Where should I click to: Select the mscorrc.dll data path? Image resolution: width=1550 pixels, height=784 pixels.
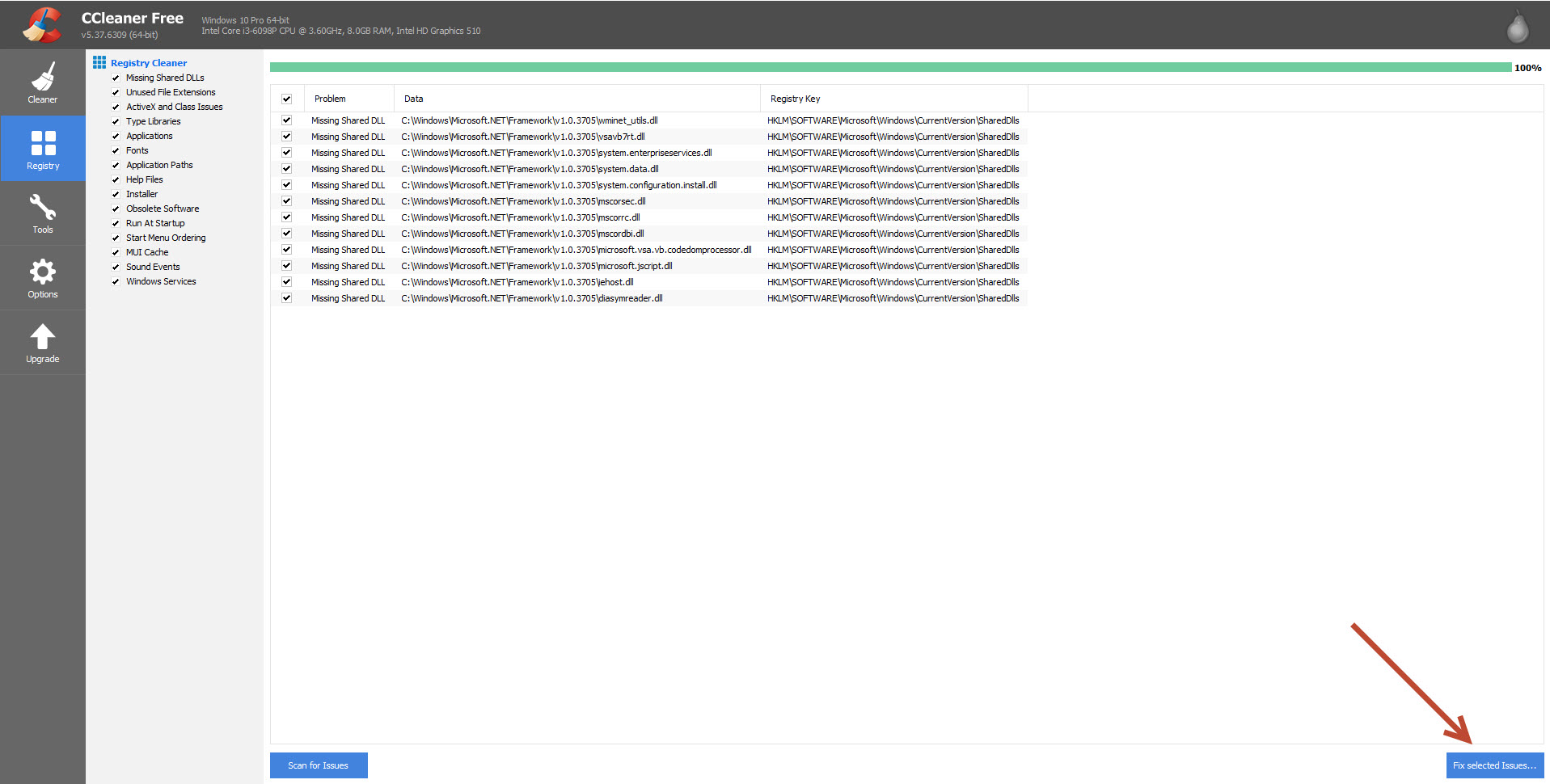pyautogui.click(x=521, y=217)
